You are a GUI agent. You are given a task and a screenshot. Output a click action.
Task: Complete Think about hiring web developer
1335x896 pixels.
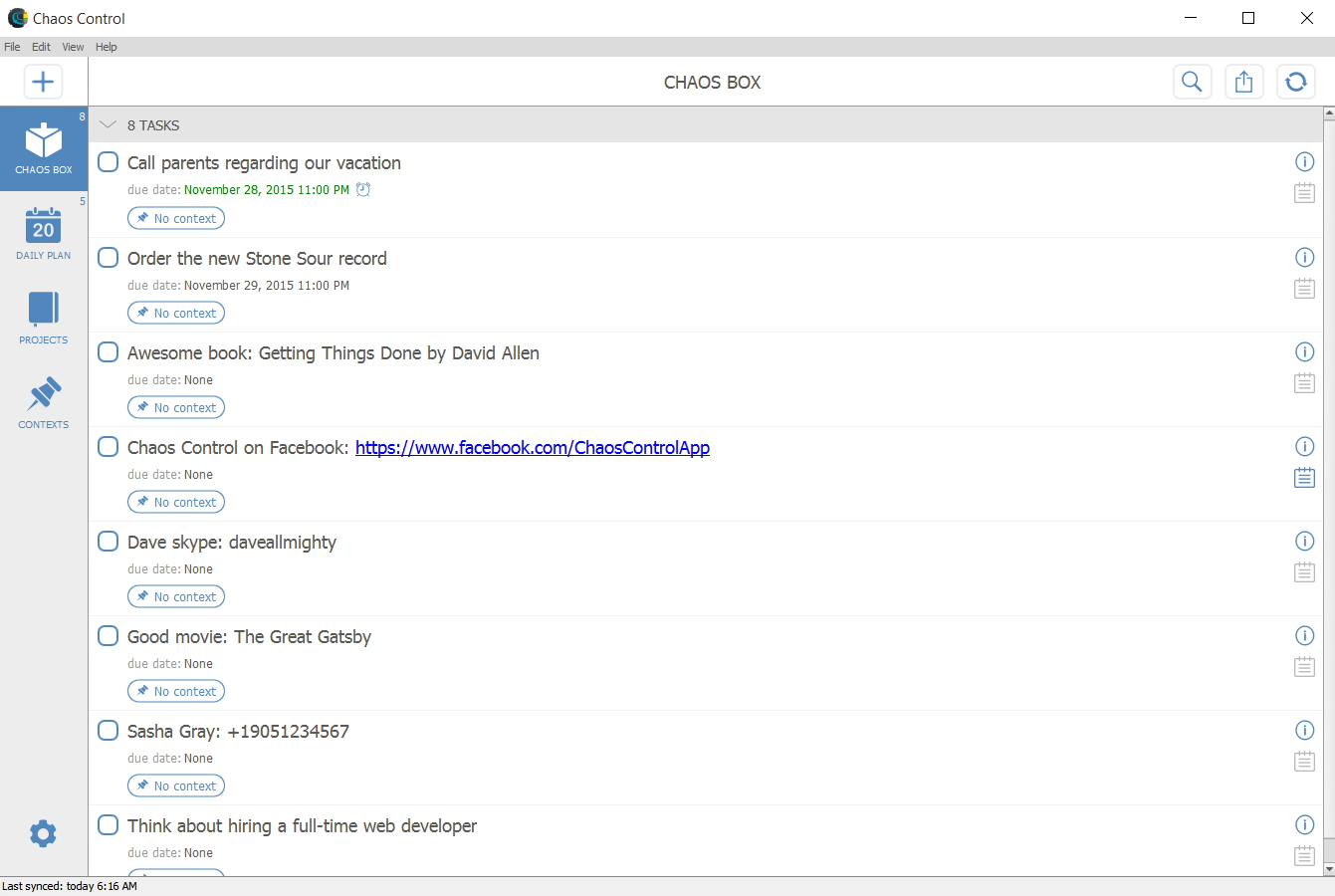point(109,824)
